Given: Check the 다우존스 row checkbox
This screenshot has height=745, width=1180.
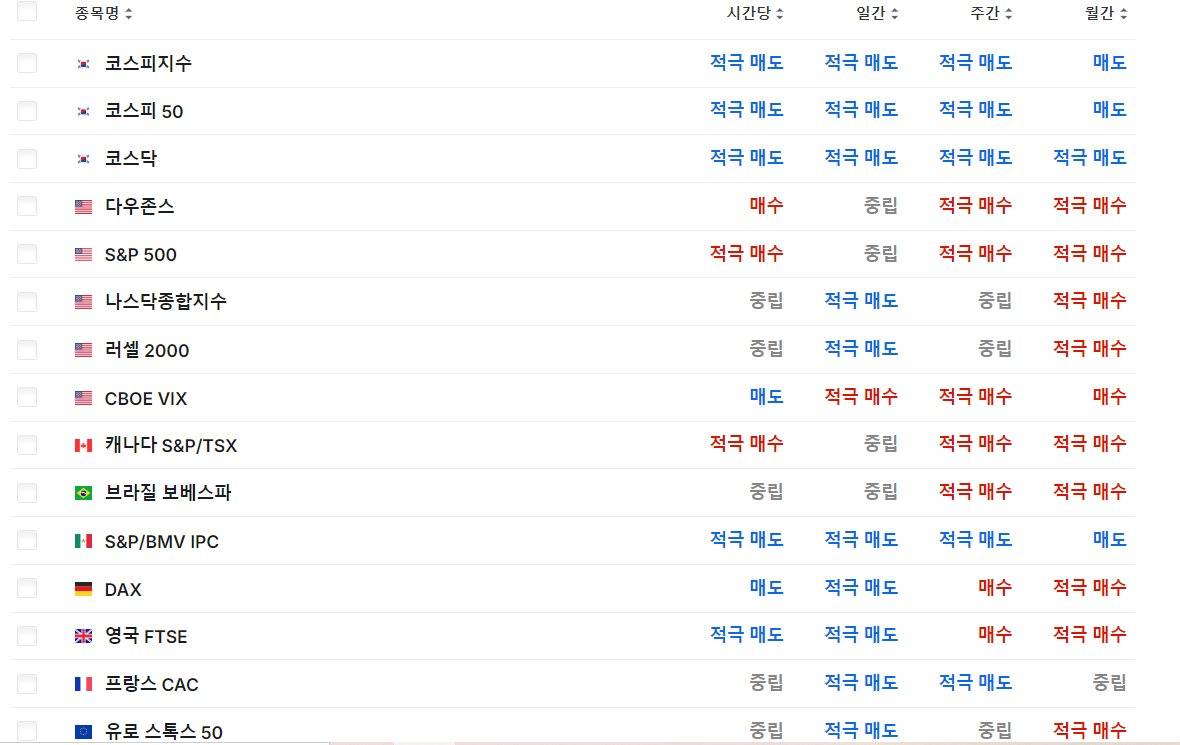Looking at the screenshot, I should coord(27,205).
